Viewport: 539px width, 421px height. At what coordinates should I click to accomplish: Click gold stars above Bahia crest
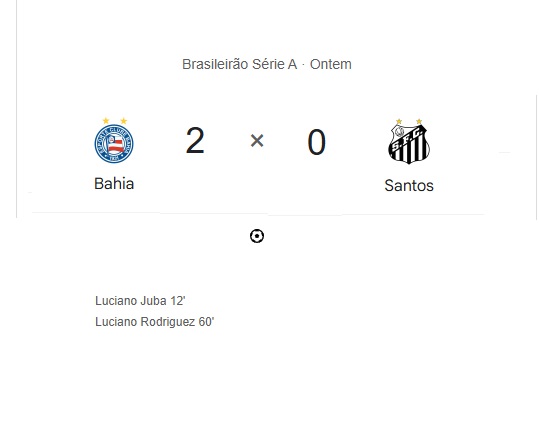[x=115, y=121]
